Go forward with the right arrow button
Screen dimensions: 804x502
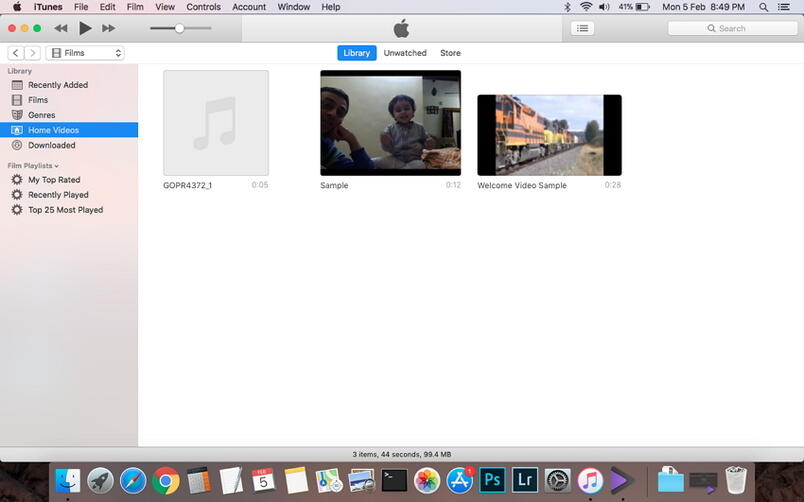point(32,53)
